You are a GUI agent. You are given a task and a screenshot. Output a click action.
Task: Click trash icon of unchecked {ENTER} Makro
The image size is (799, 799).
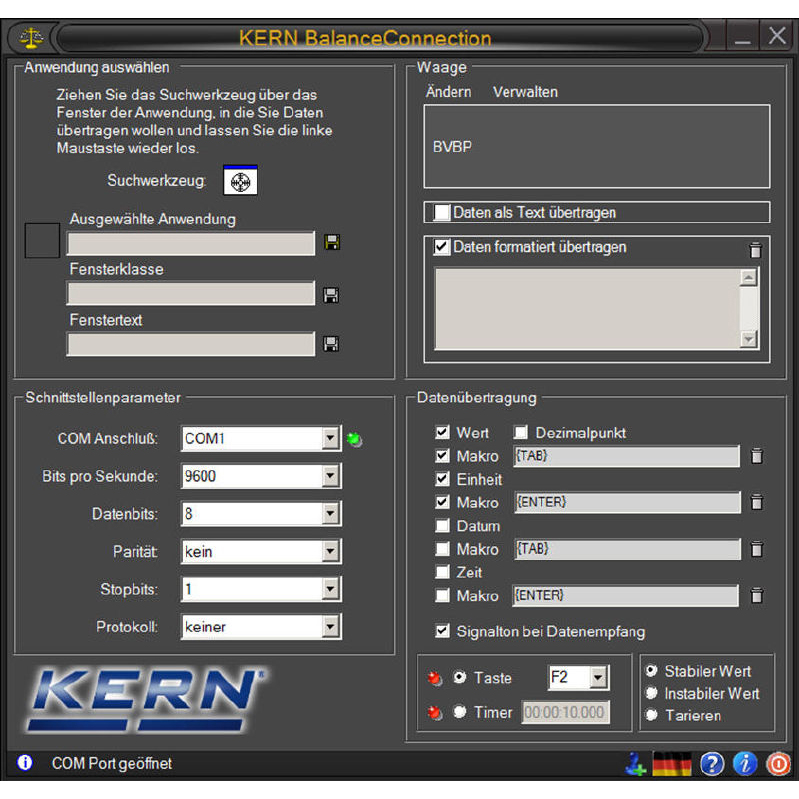[757, 595]
